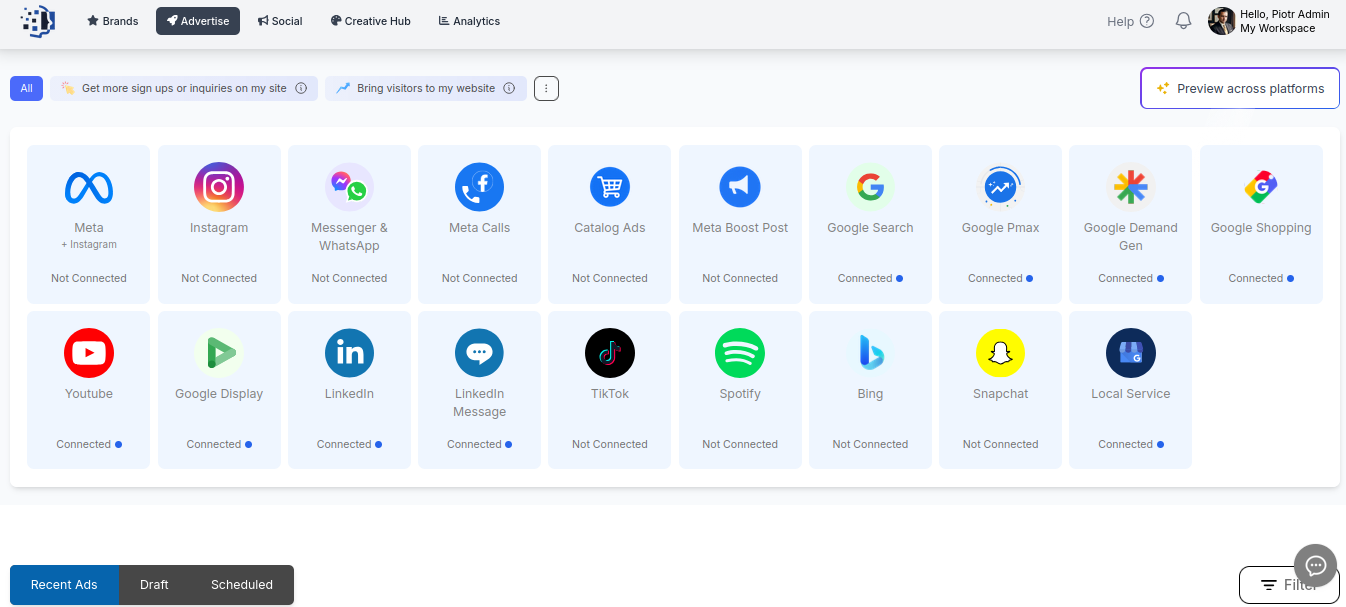Switch to the Creative Hub section
This screenshot has width=1346, height=607.
[x=370, y=20]
